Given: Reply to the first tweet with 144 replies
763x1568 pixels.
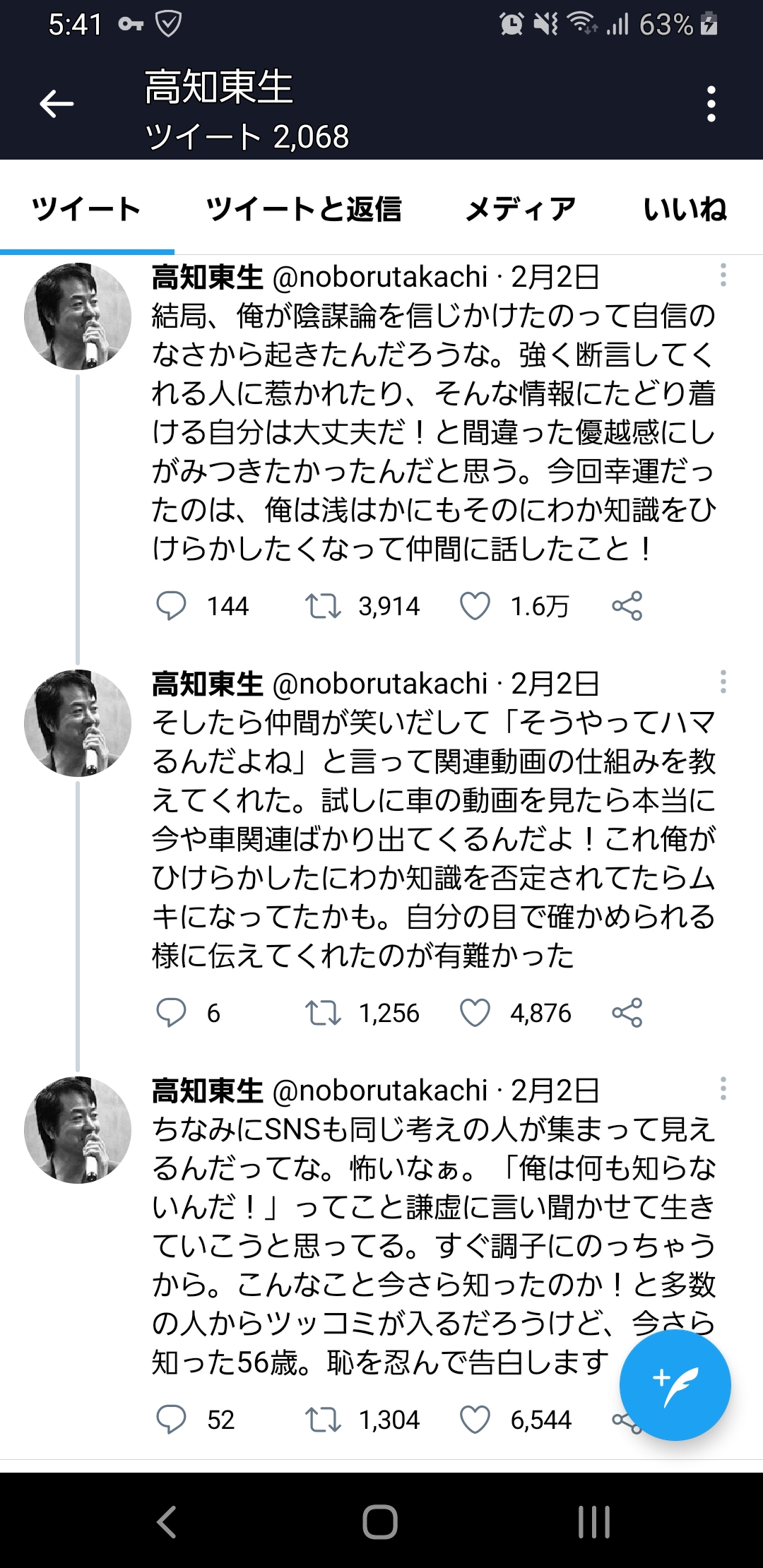Looking at the screenshot, I should click(171, 606).
